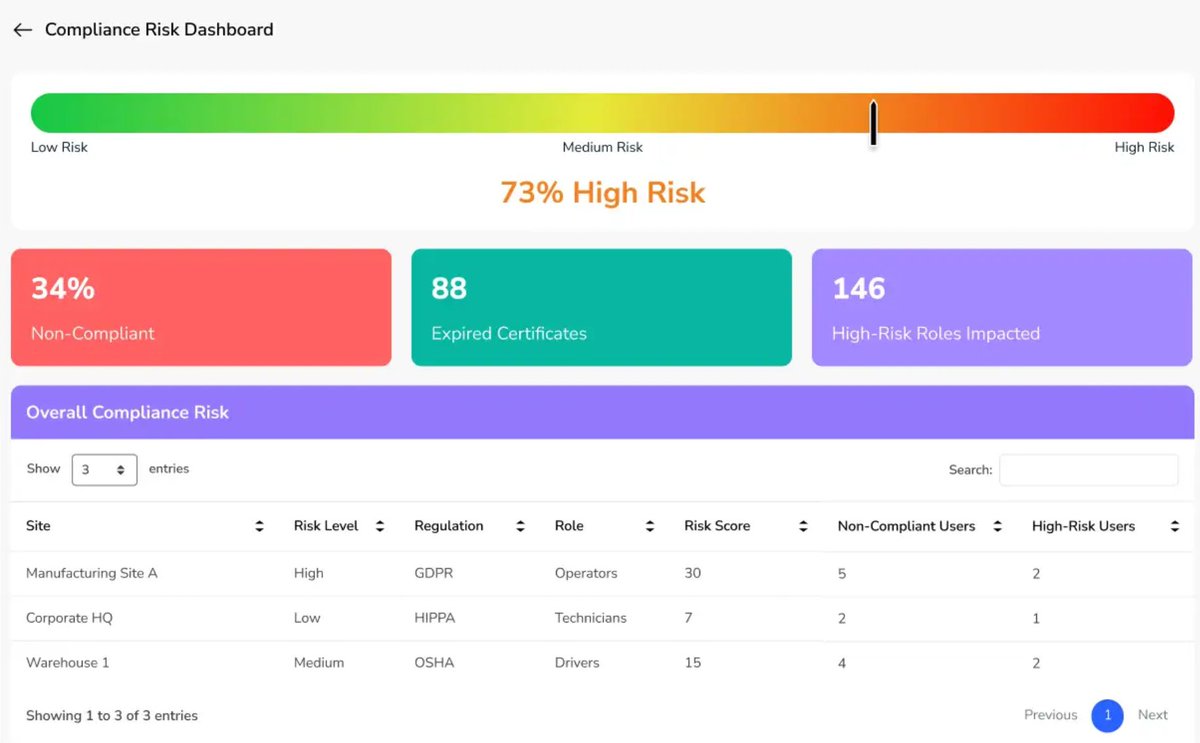This screenshot has width=1200, height=743.
Task: Click the Non-Compliant Users value 5
Action: (842, 574)
